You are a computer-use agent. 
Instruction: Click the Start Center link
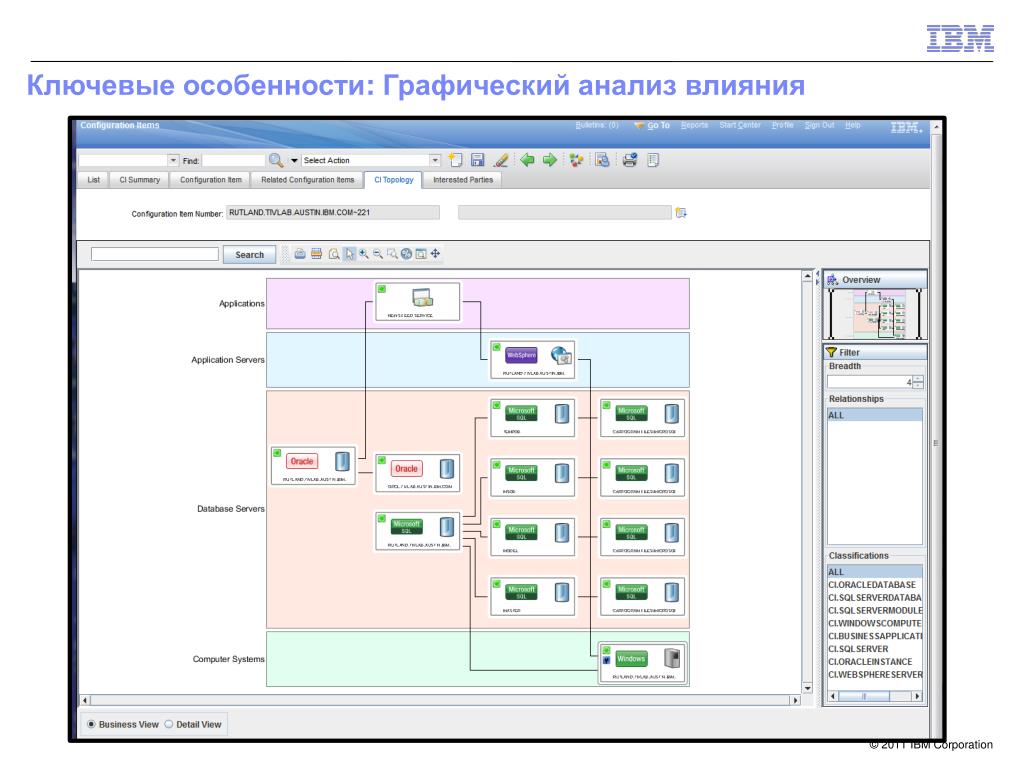coord(740,125)
